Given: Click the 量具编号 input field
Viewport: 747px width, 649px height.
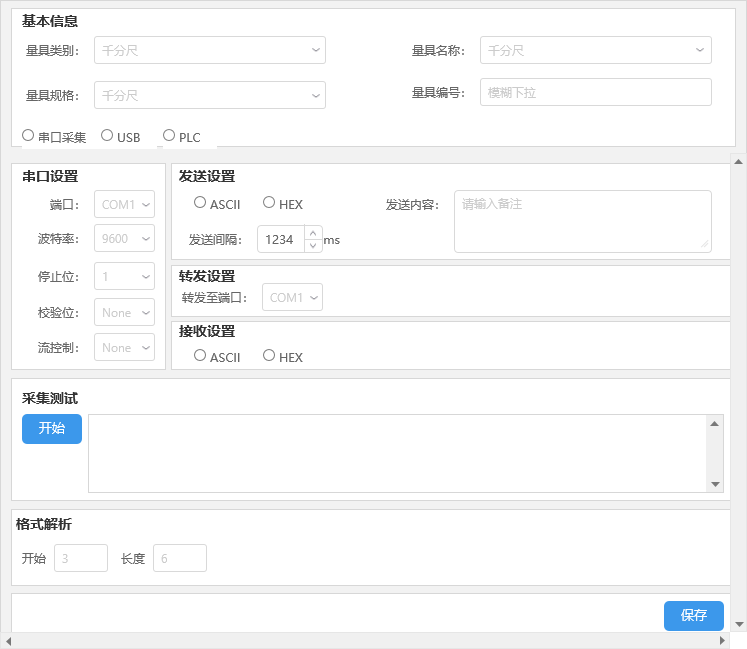Looking at the screenshot, I should point(596,92).
